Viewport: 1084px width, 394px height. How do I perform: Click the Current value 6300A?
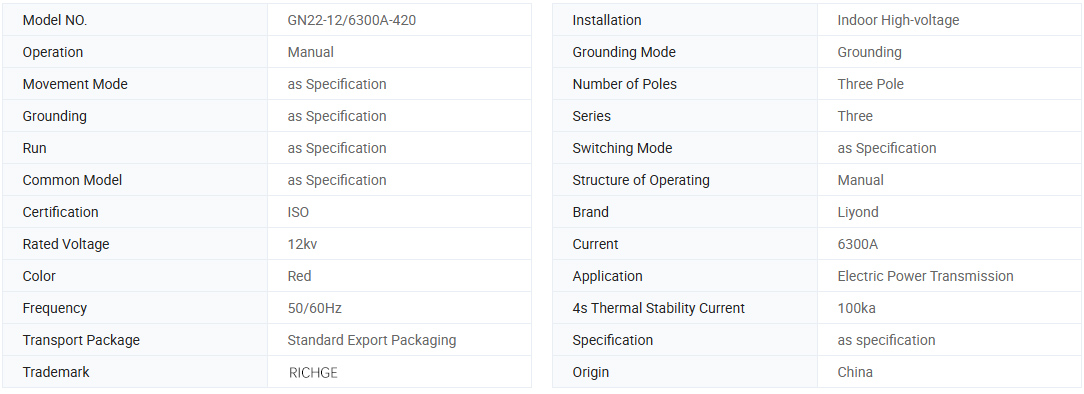click(x=858, y=244)
